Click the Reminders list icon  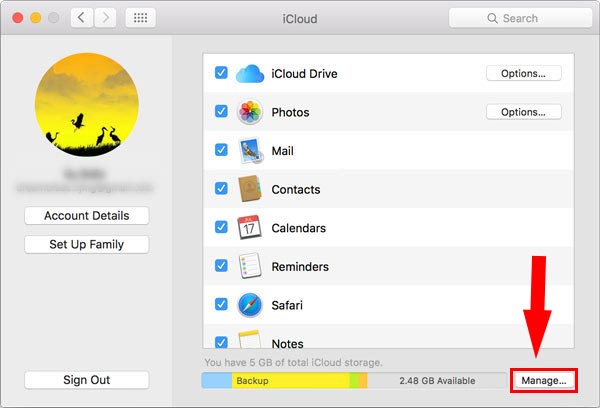(x=249, y=266)
